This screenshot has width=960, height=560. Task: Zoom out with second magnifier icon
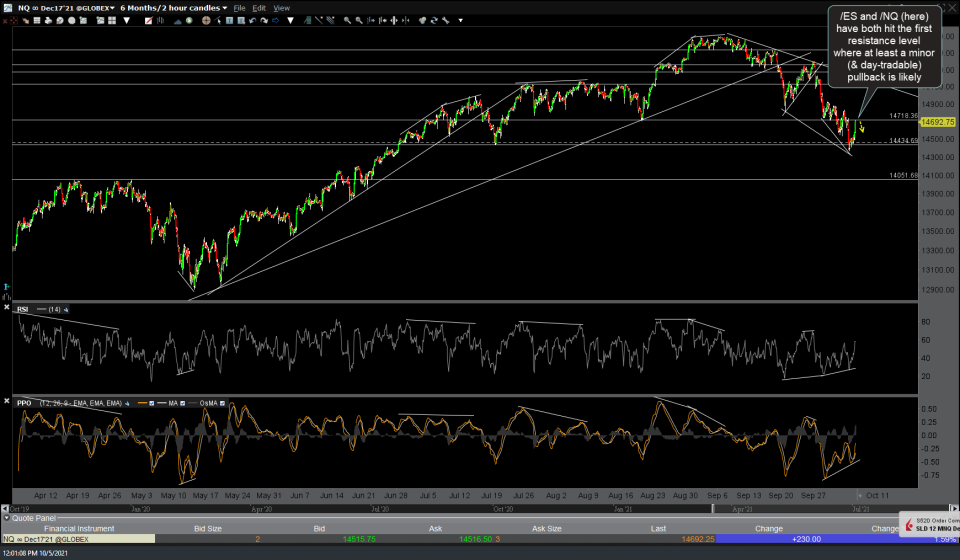pos(359,20)
